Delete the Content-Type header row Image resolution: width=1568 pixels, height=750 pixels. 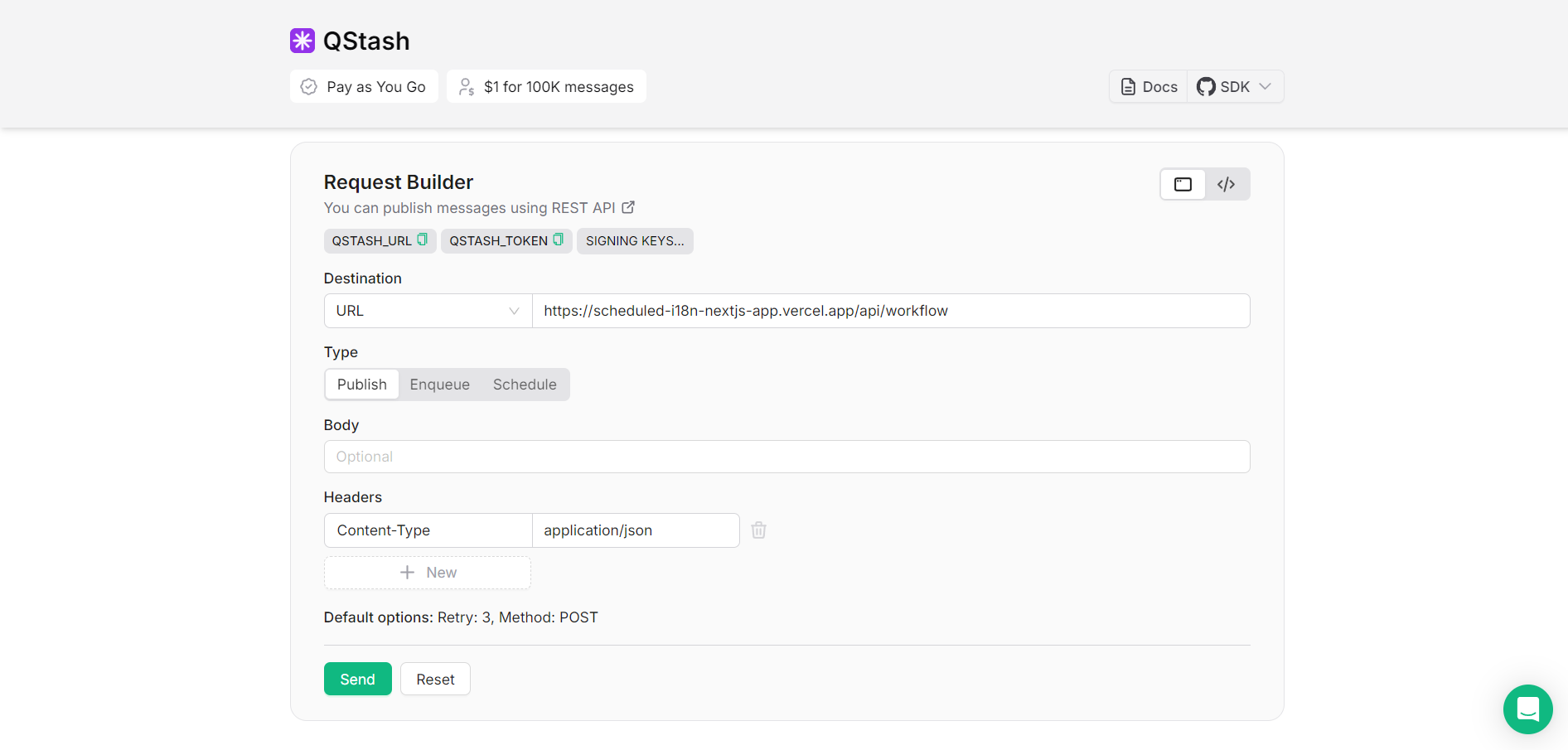pos(758,530)
